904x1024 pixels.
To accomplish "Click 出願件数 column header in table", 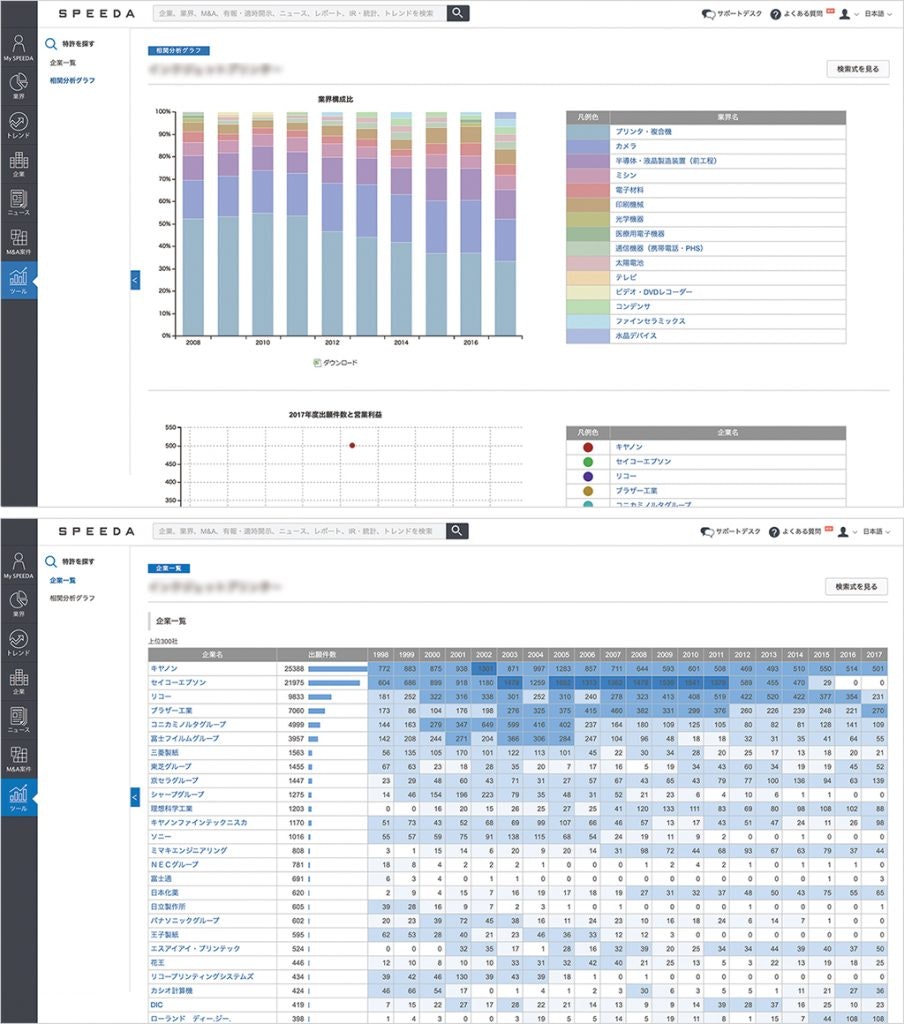I will point(322,654).
